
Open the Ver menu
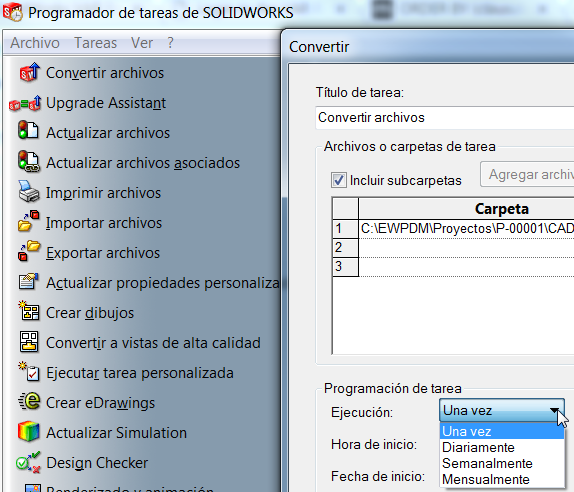tap(142, 43)
